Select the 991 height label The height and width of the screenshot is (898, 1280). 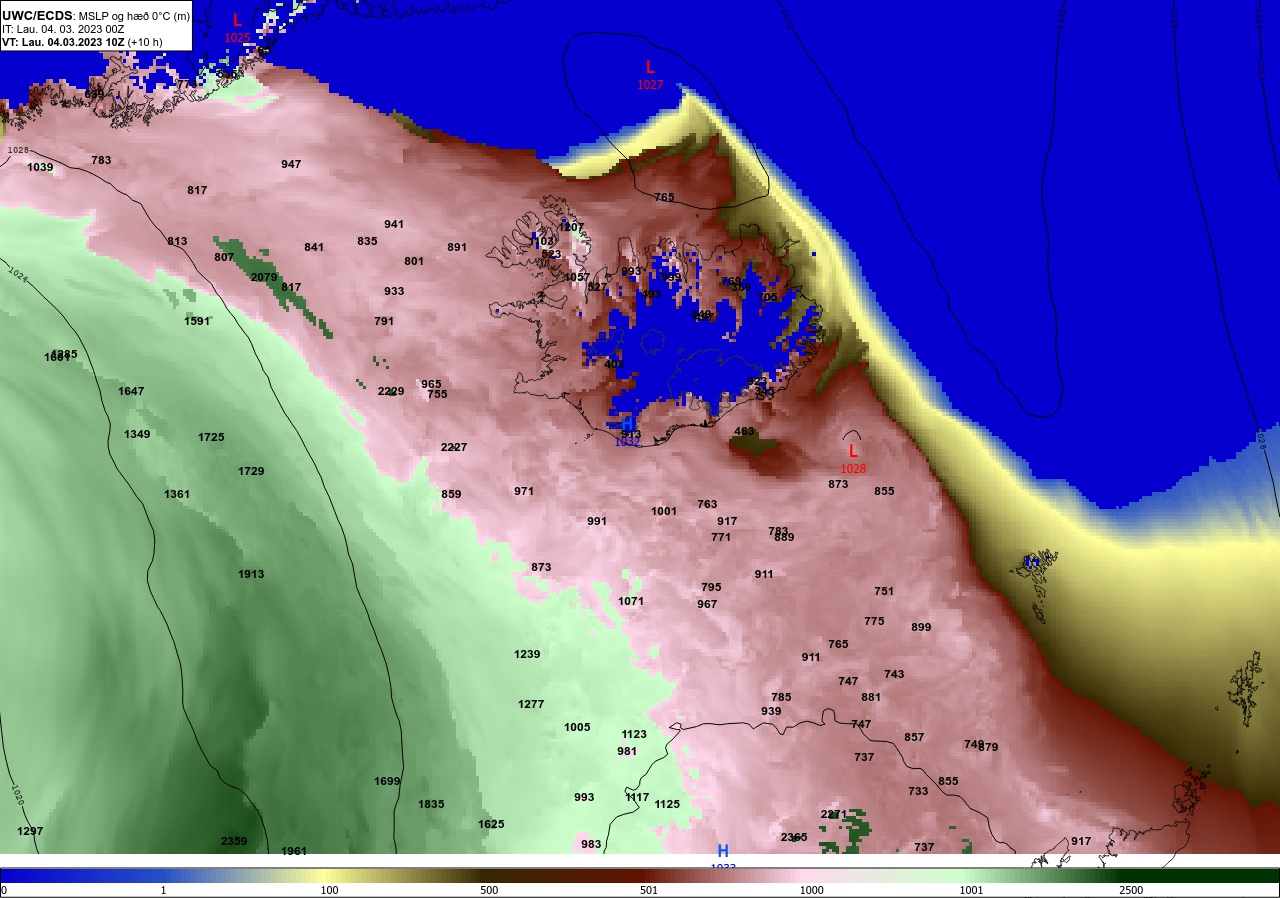[597, 521]
